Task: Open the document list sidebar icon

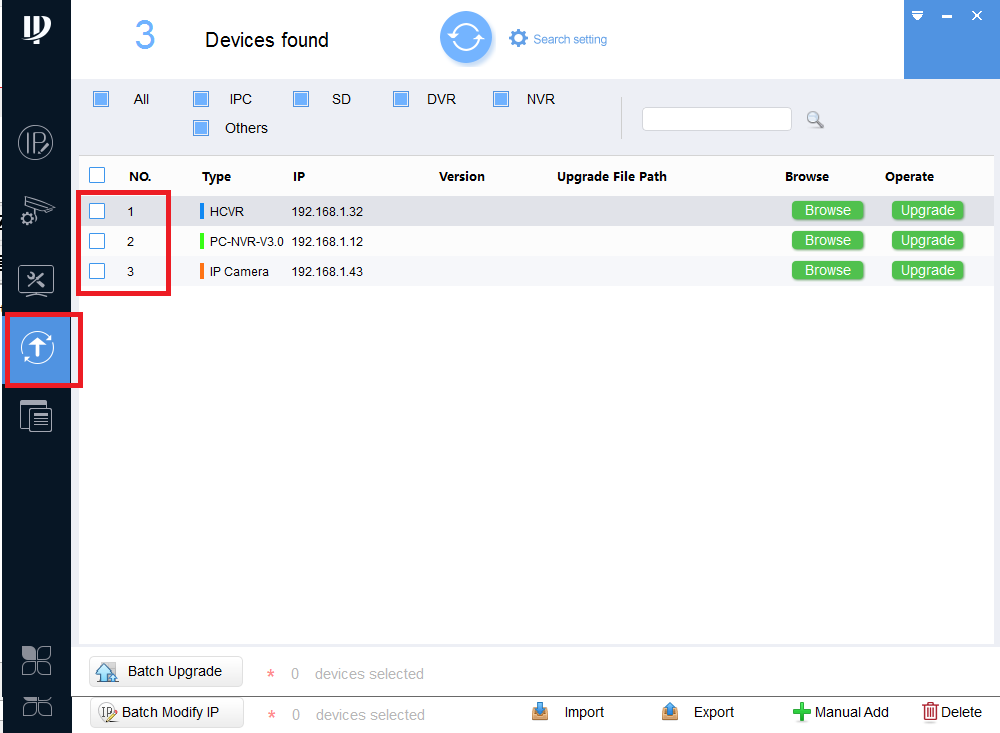Action: click(x=36, y=416)
